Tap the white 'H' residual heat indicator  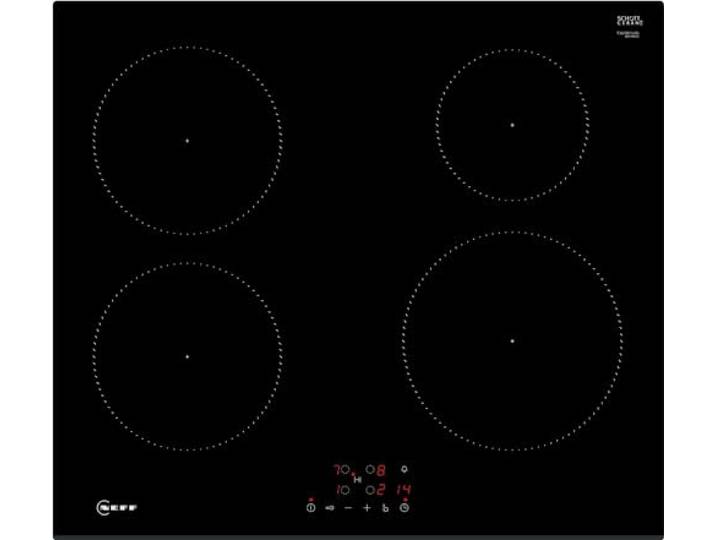[x=358, y=480]
